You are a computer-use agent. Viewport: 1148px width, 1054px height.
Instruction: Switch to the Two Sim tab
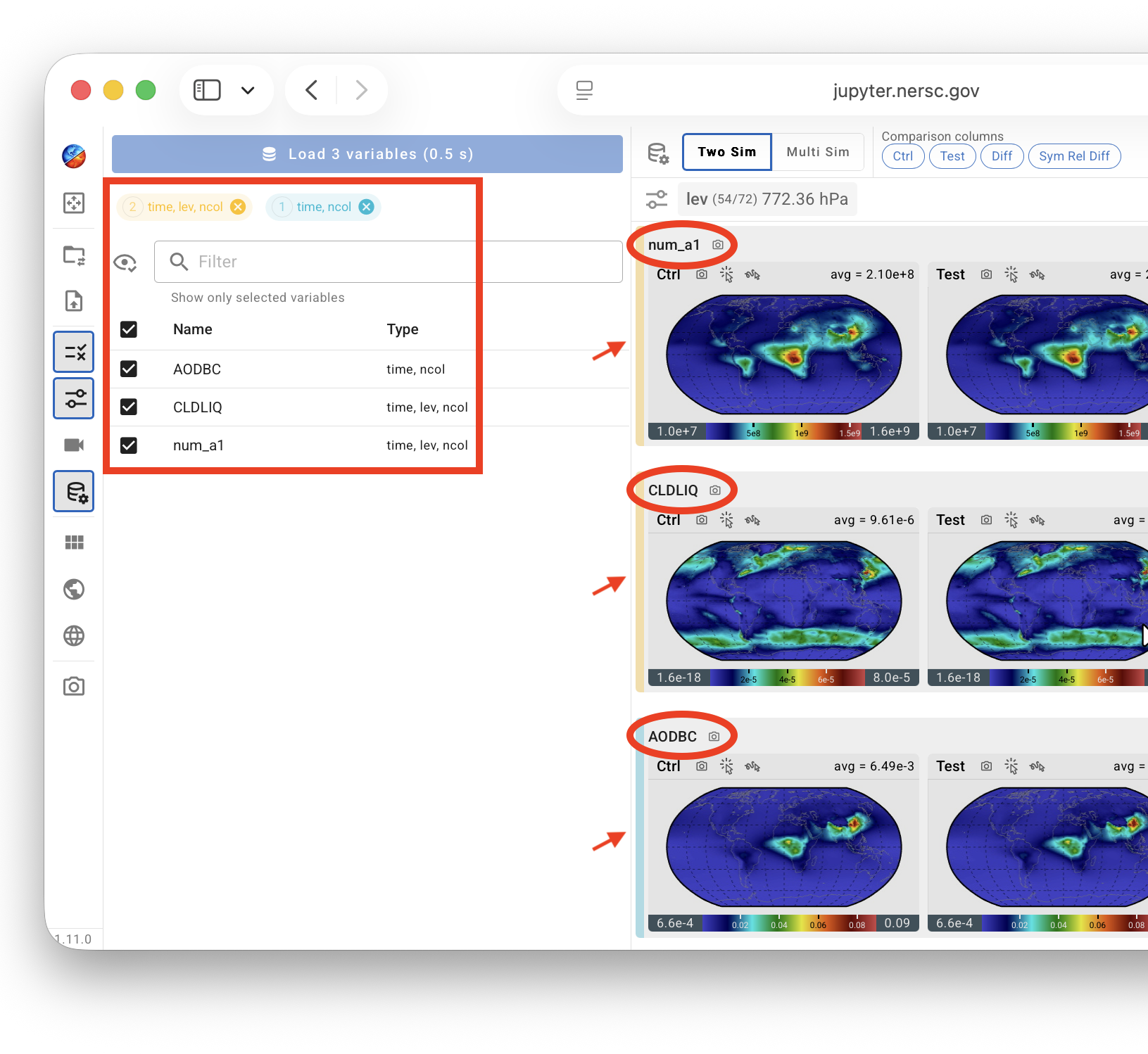coord(727,152)
